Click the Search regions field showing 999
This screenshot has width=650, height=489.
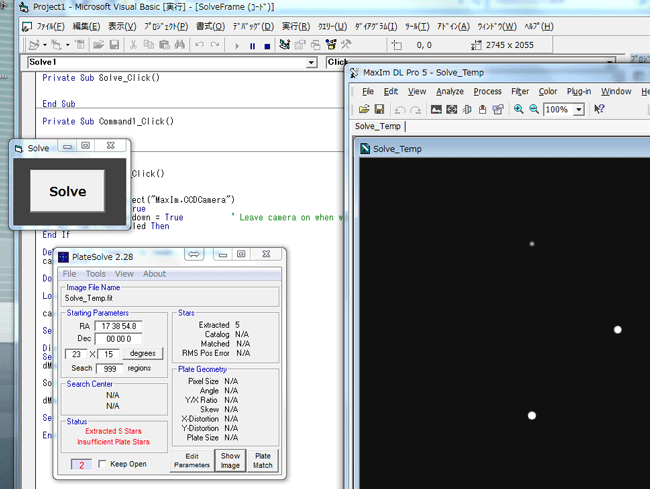click(109, 368)
